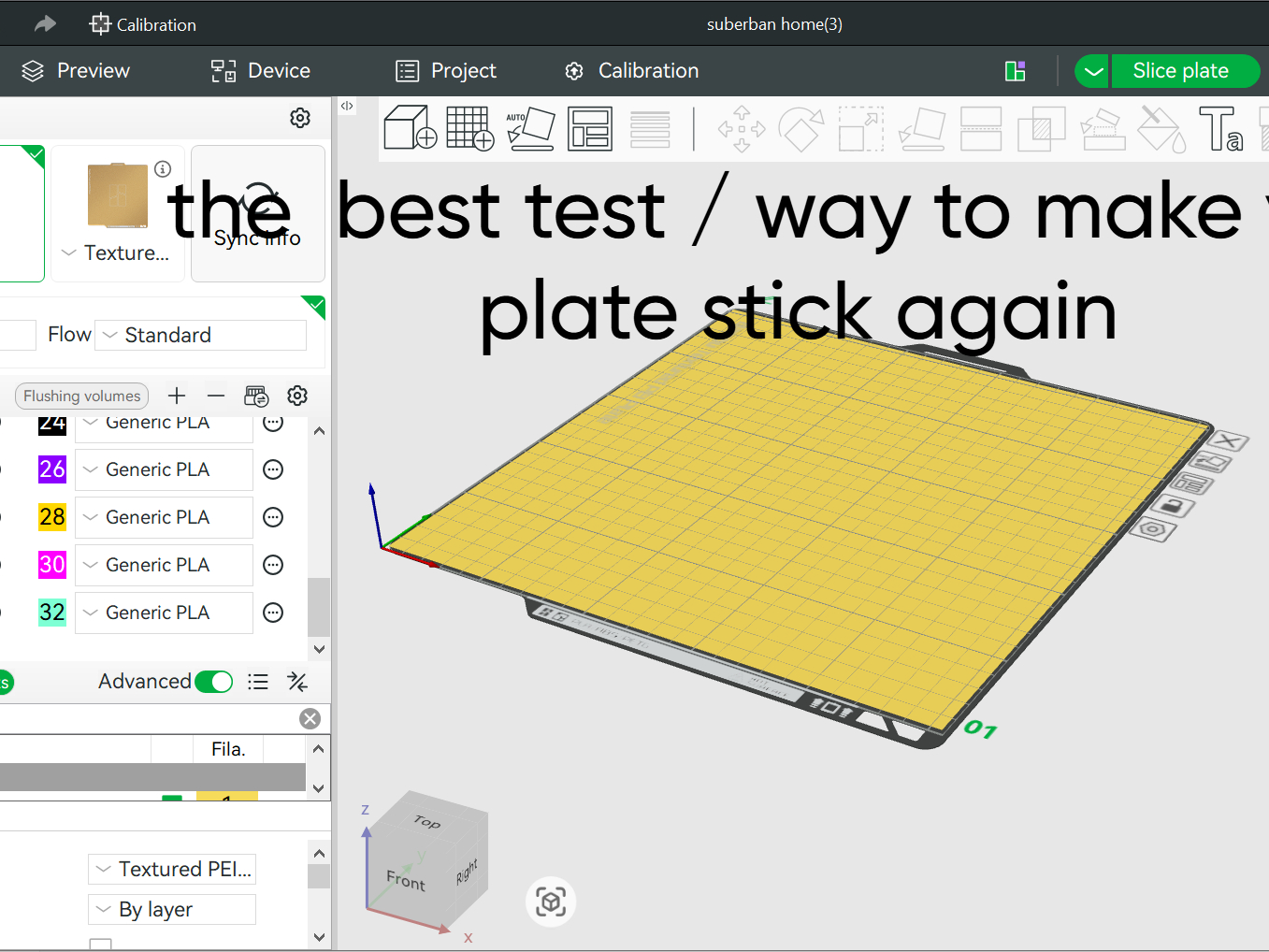The height and width of the screenshot is (952, 1269).
Task: Click the magenta filament 30 color swatch
Action: coord(52,565)
